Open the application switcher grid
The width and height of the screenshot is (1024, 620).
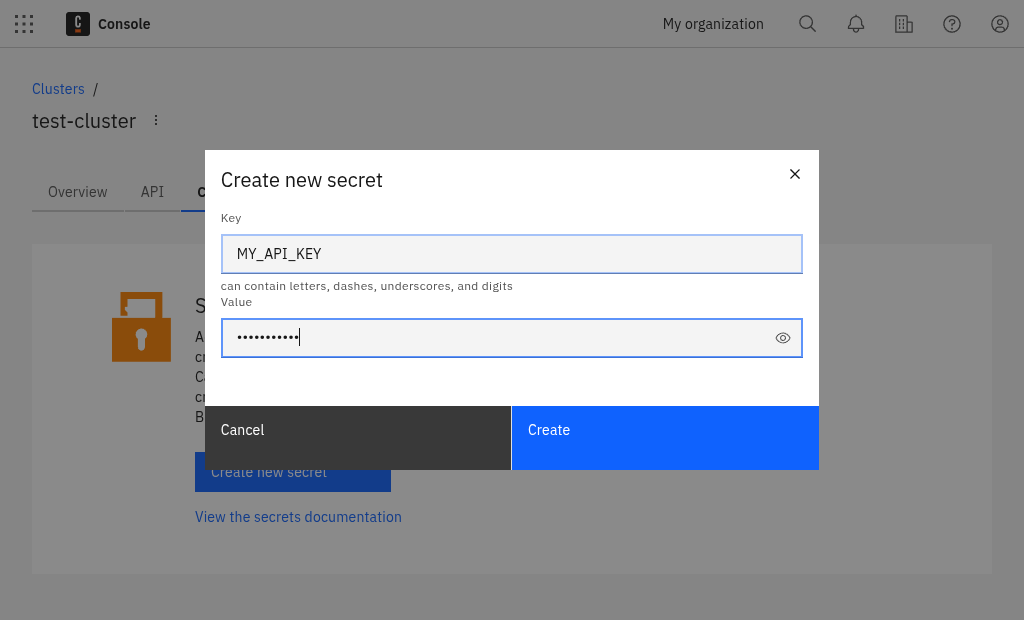[24, 24]
